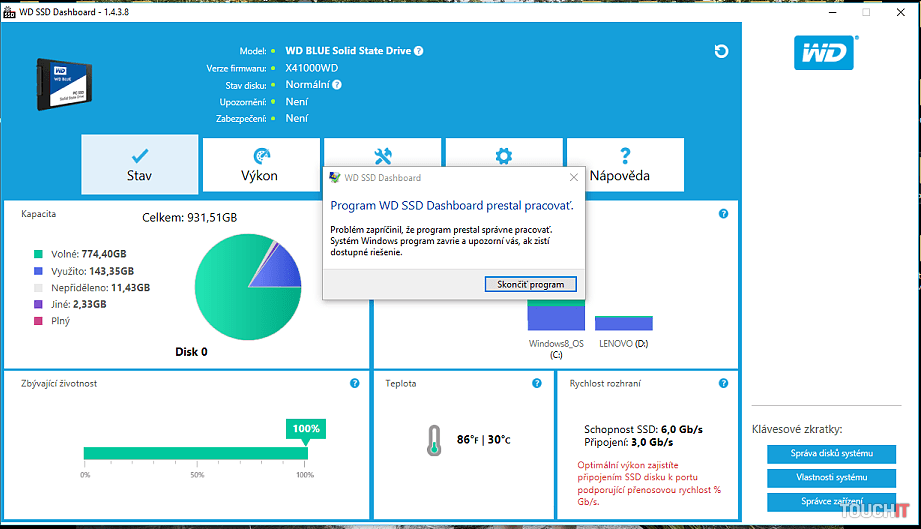Screen dimensions: 921x529
Task: Click help icon in Rychlost rozhraní panel
Action: coord(723,383)
